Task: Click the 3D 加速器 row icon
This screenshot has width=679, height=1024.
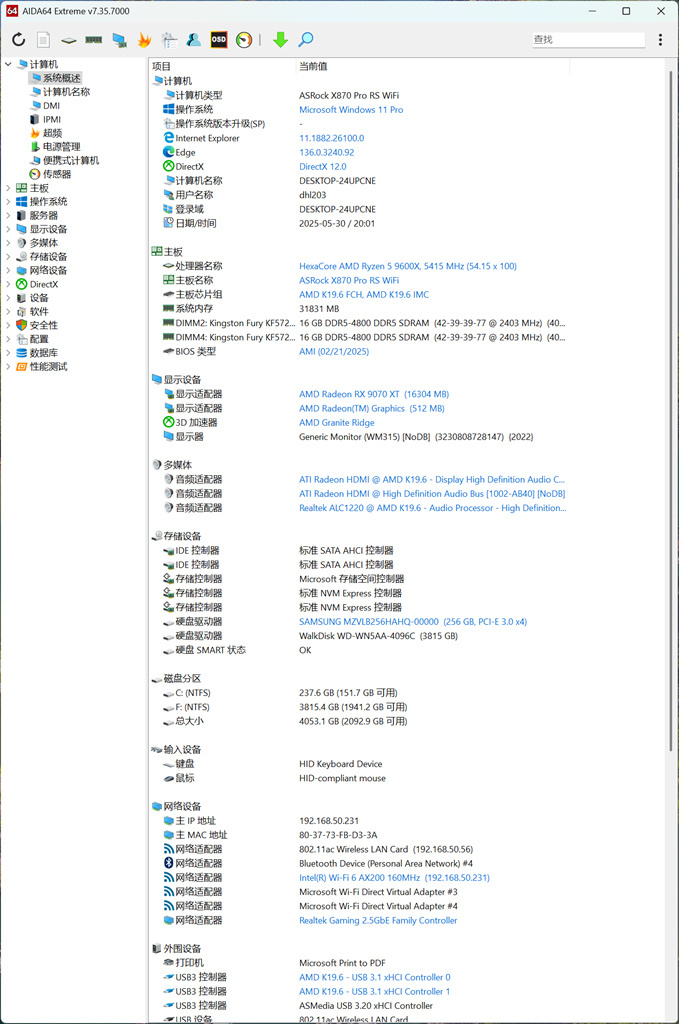Action: 168,423
